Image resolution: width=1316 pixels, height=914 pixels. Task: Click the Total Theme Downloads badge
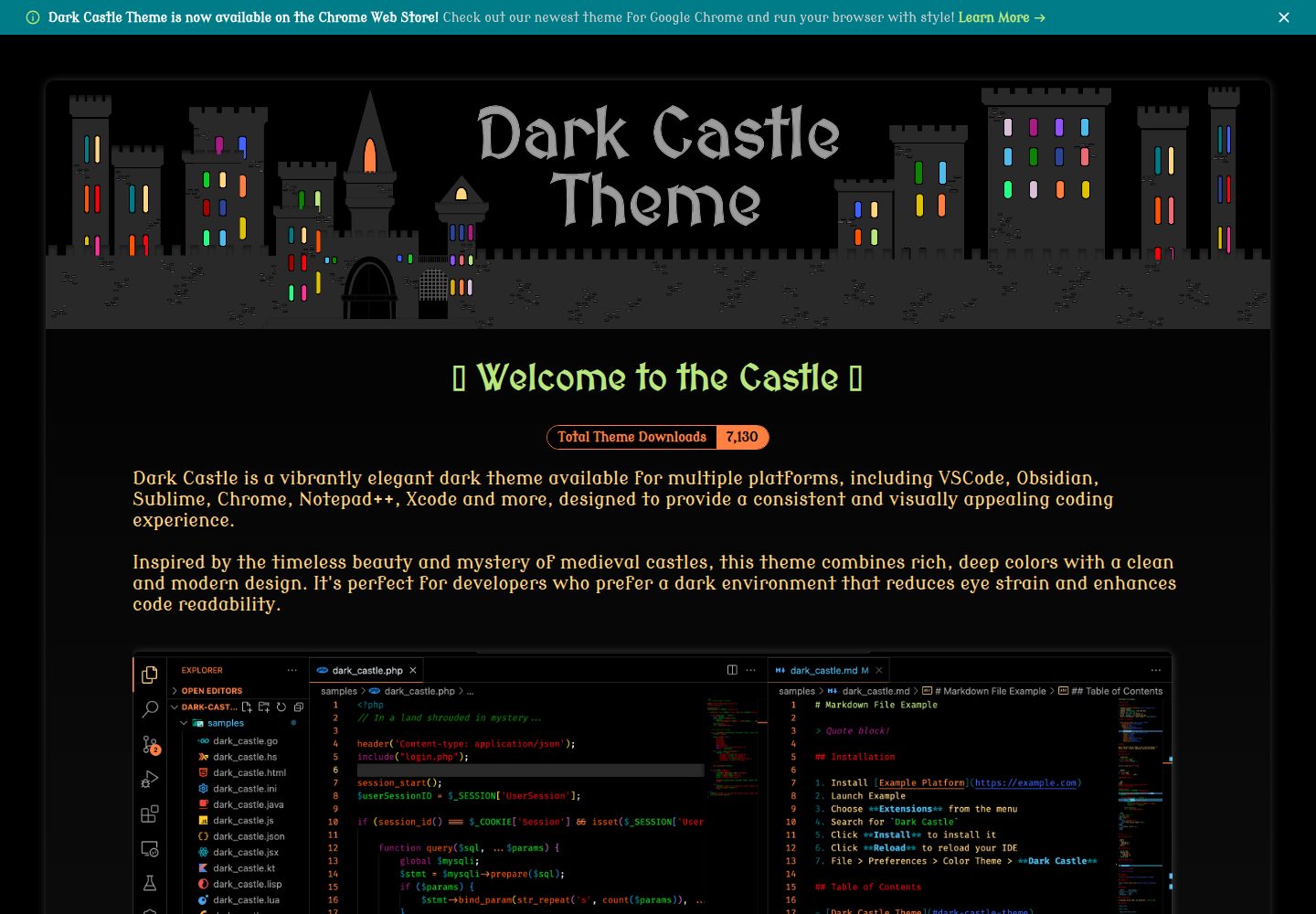click(658, 437)
